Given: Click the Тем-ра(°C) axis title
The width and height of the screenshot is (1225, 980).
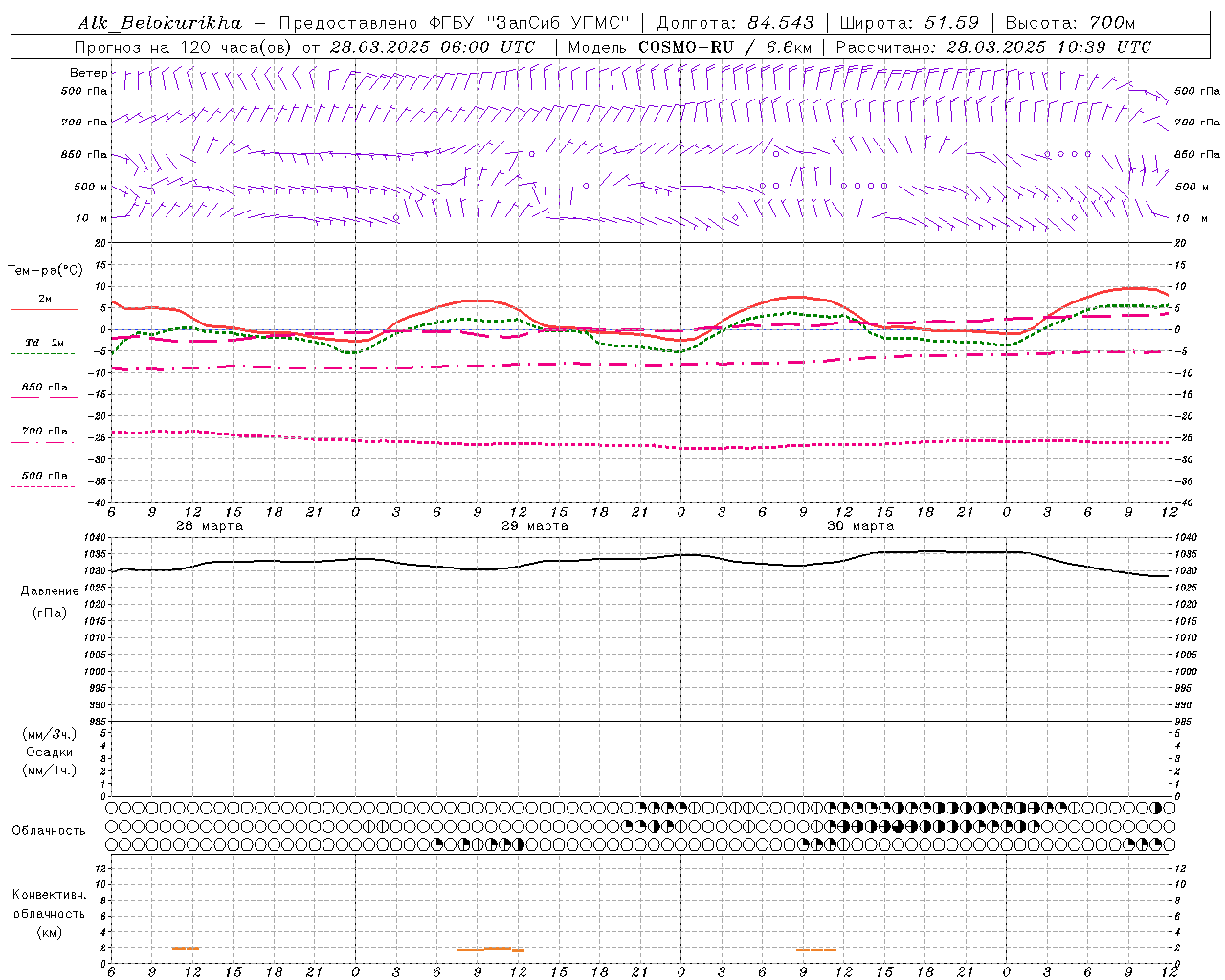Looking at the screenshot, I should click(x=45, y=271).
